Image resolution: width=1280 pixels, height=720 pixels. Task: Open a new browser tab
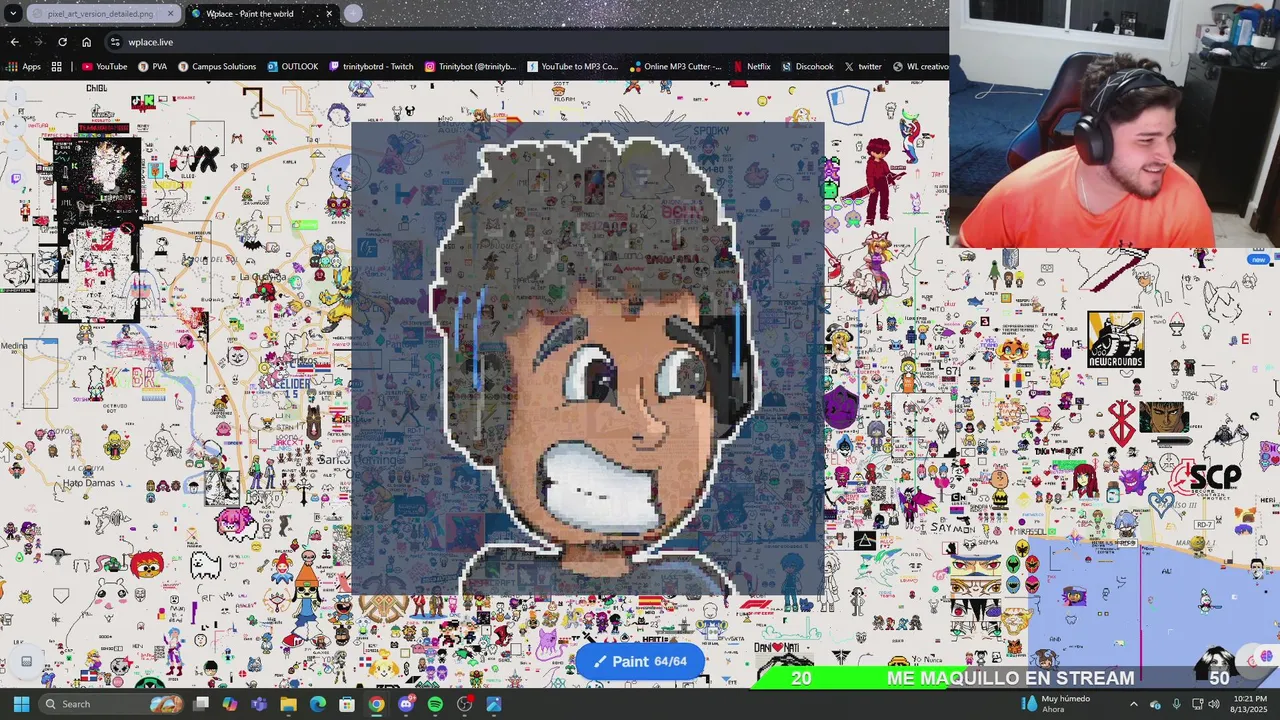(353, 14)
